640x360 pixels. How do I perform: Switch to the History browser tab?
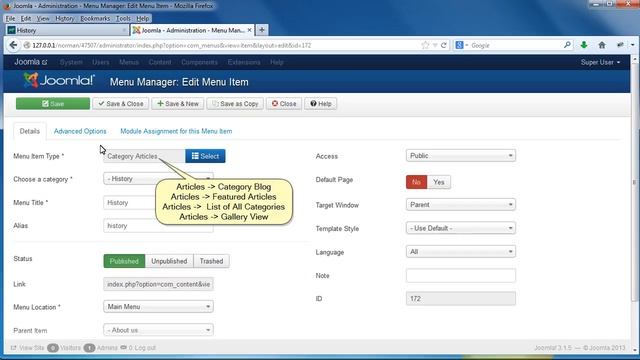pos(67,30)
